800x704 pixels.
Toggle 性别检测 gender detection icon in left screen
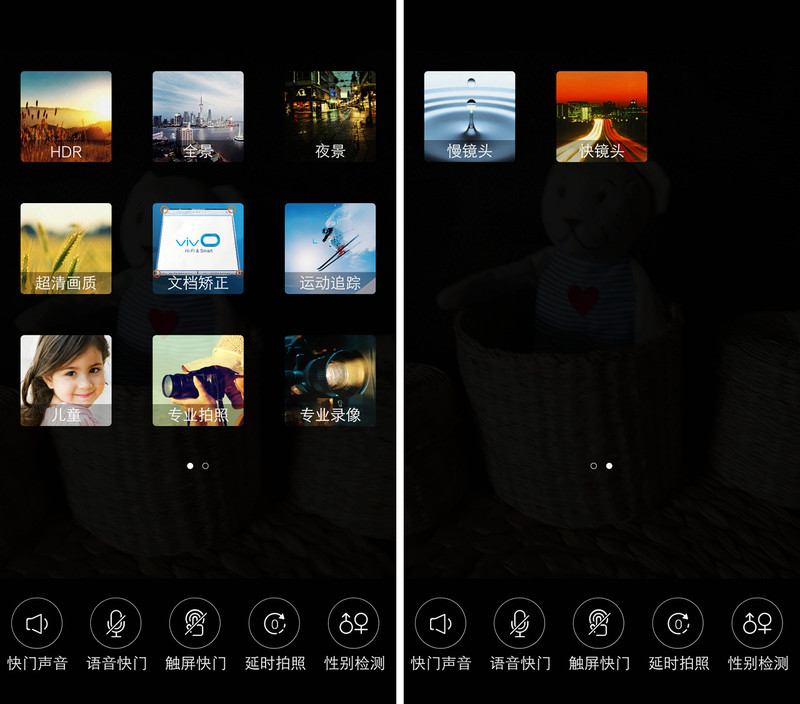(x=354, y=623)
